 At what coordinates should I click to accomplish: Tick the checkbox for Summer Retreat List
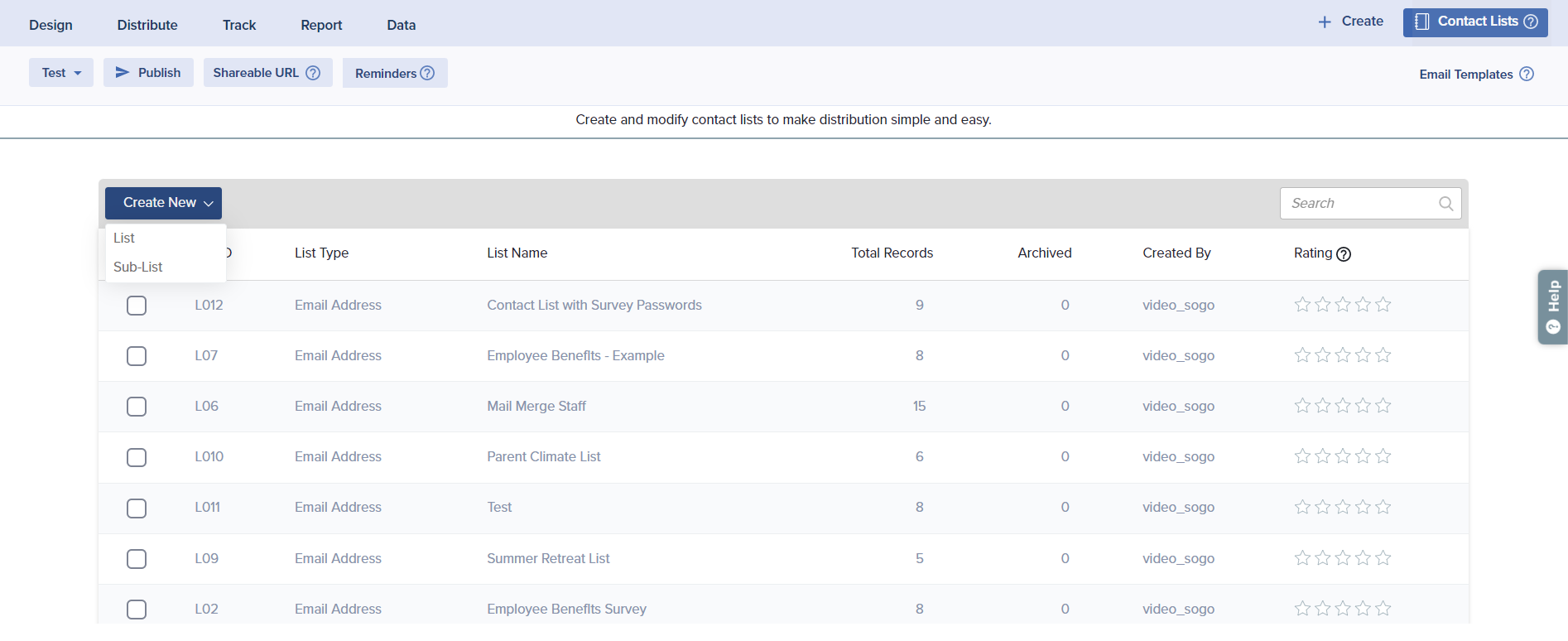137,559
